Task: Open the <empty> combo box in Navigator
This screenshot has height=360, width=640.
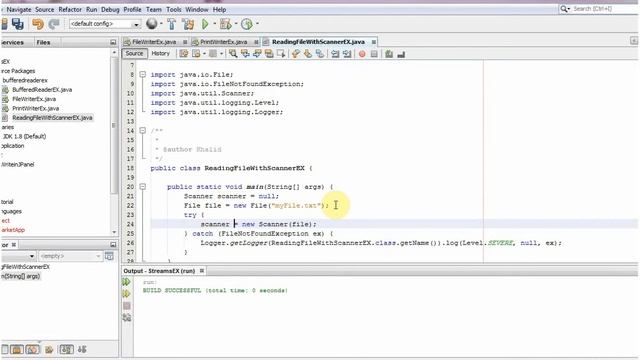Action: point(70,256)
